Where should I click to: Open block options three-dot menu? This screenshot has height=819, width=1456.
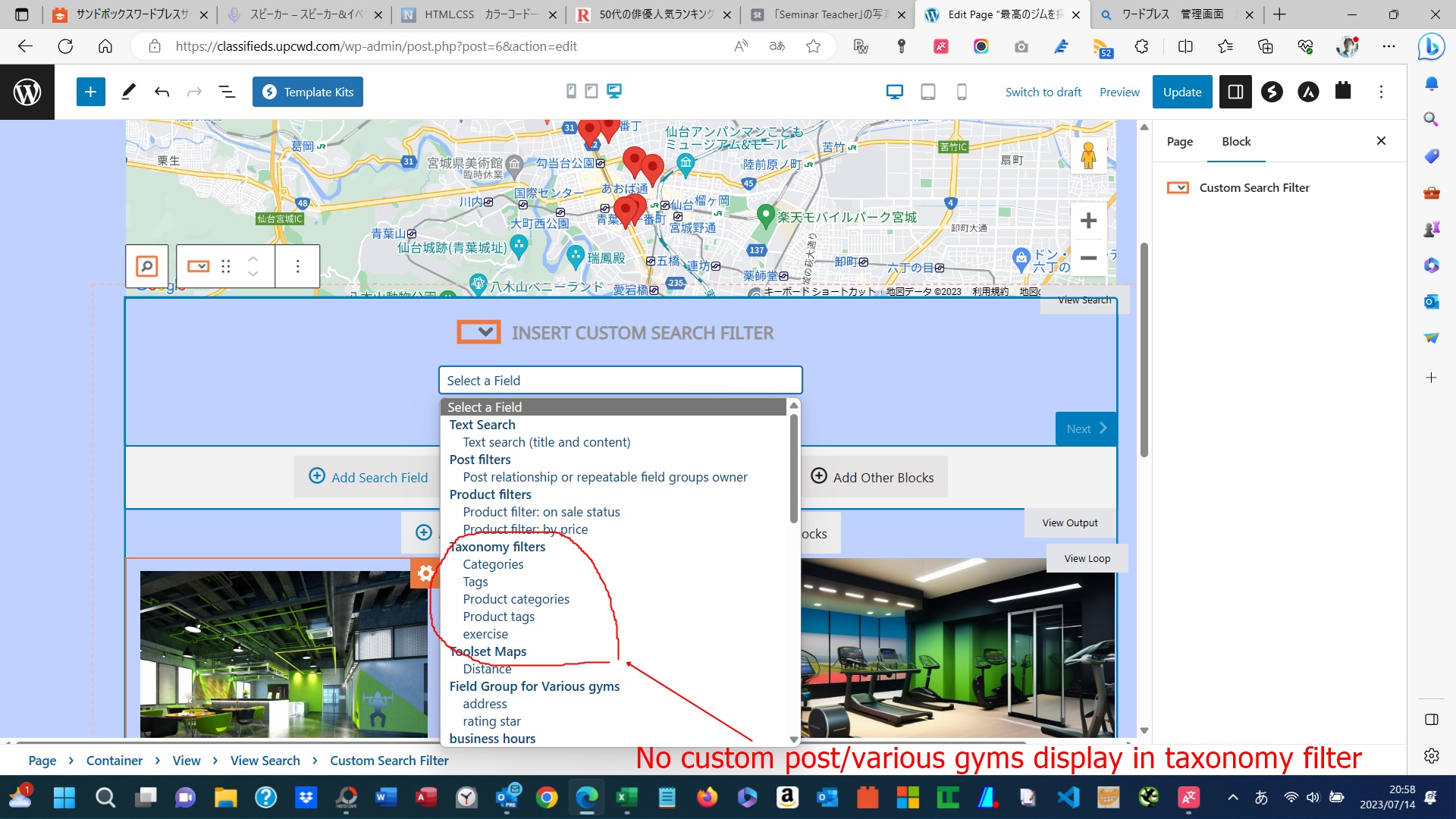coord(297,266)
